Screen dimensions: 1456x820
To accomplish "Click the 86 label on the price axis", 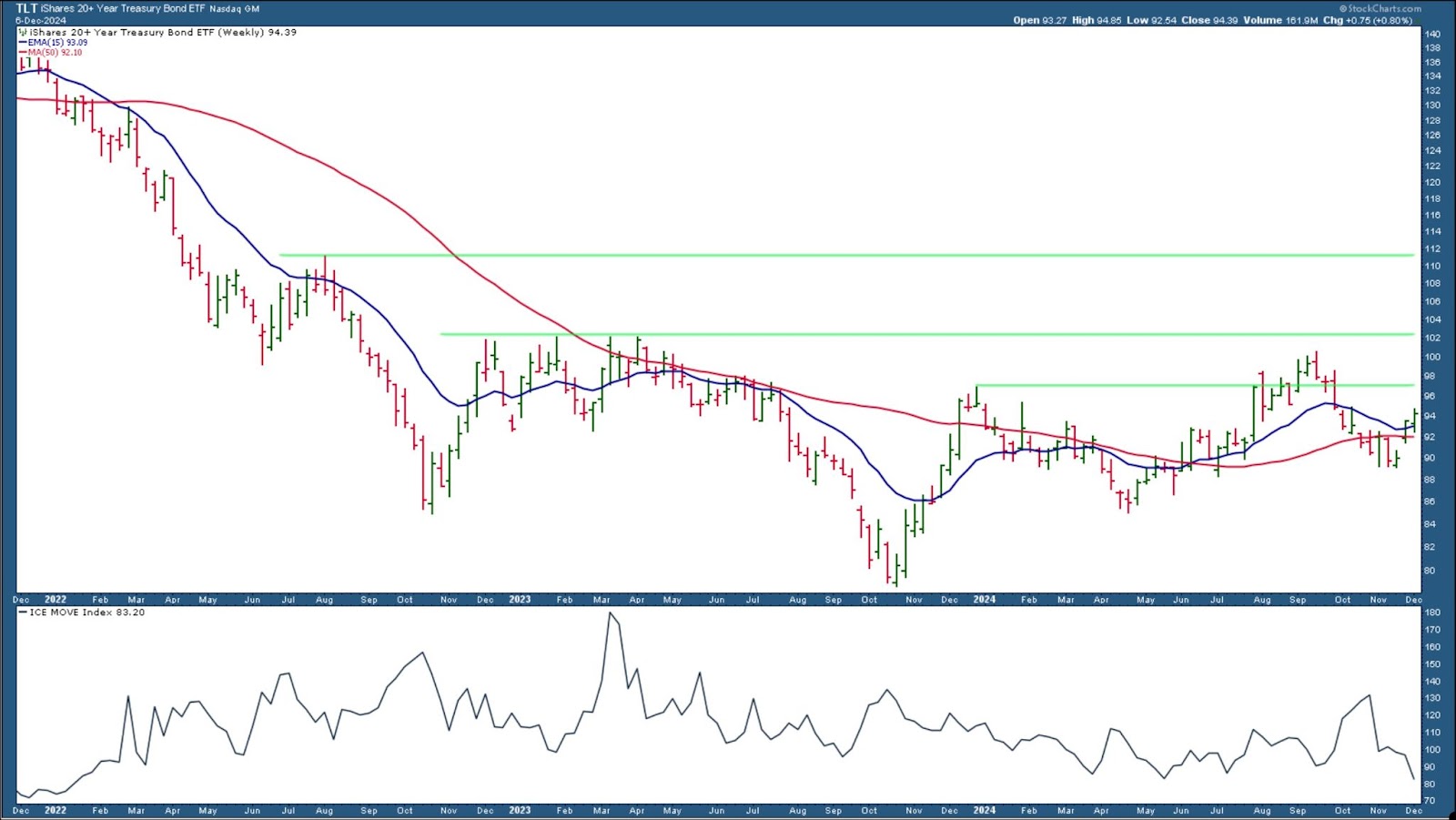I will pyautogui.click(x=1430, y=502).
